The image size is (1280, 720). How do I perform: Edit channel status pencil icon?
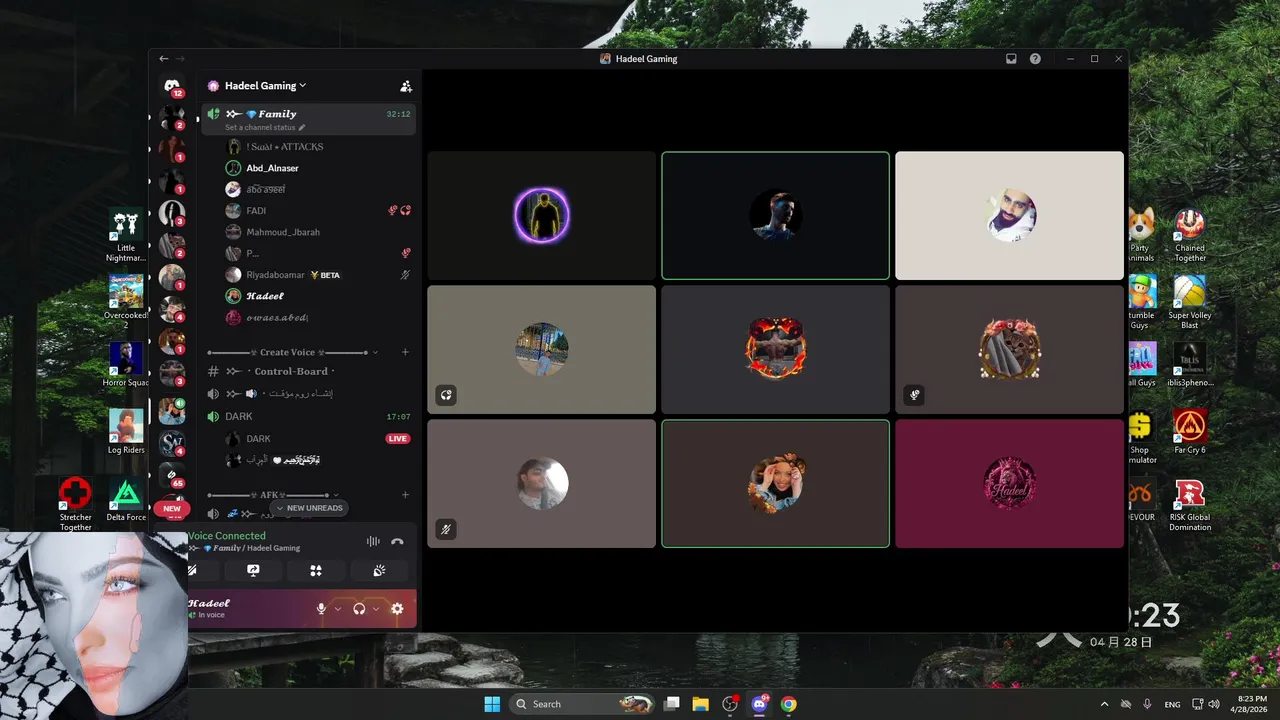point(302,128)
